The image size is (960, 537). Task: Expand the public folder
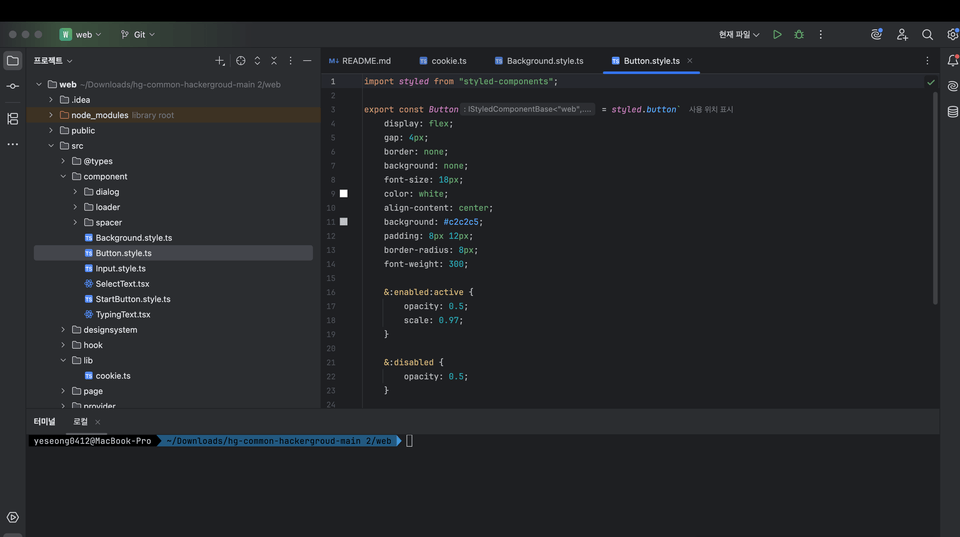(51, 130)
